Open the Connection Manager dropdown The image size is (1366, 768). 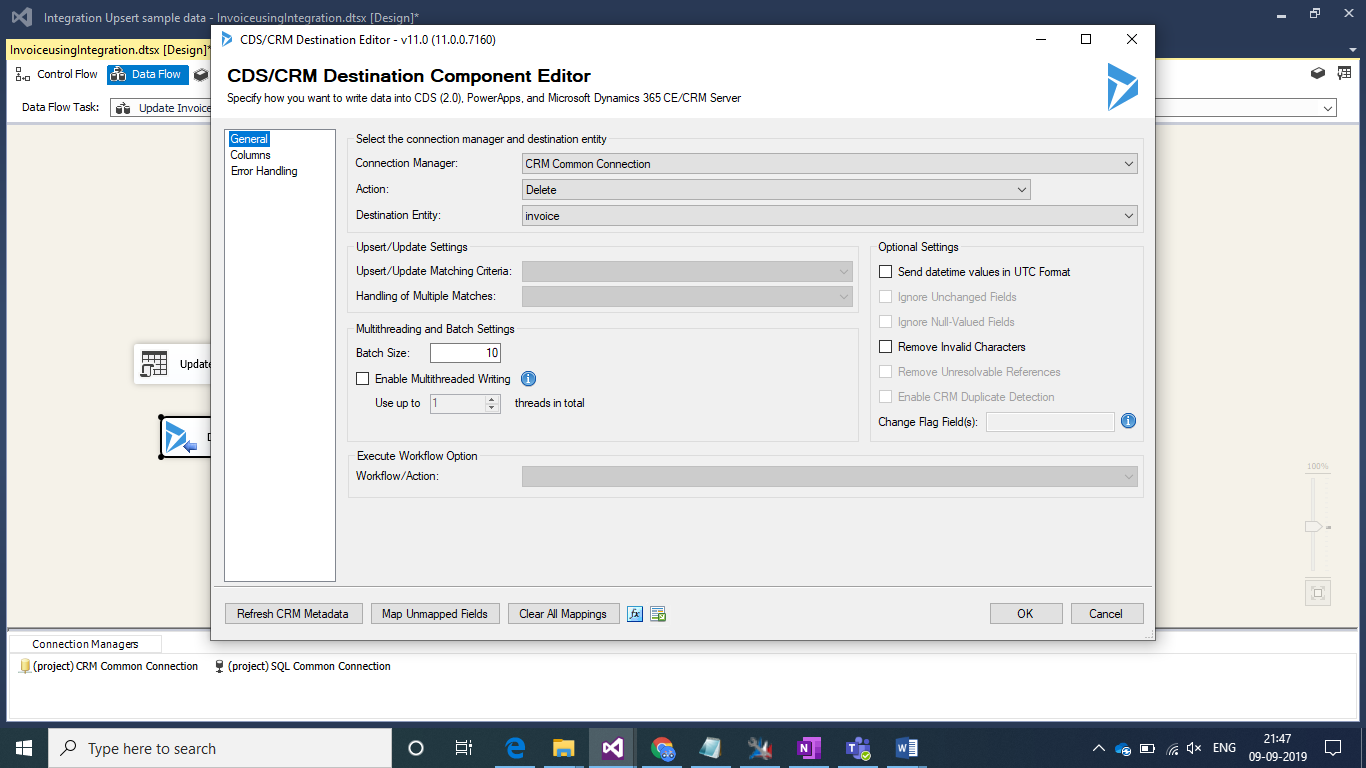coord(829,164)
